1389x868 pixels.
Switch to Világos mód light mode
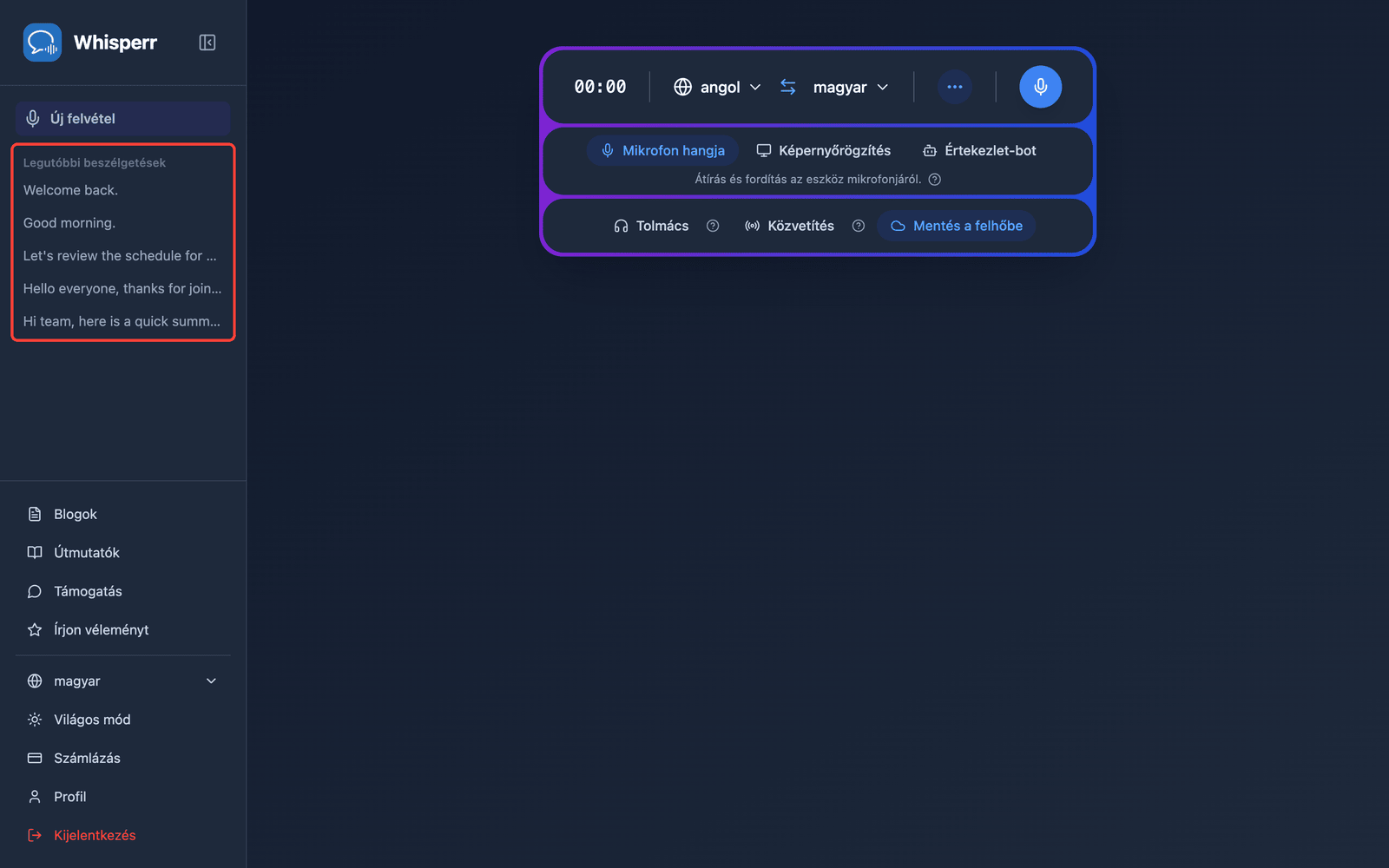[122, 720]
